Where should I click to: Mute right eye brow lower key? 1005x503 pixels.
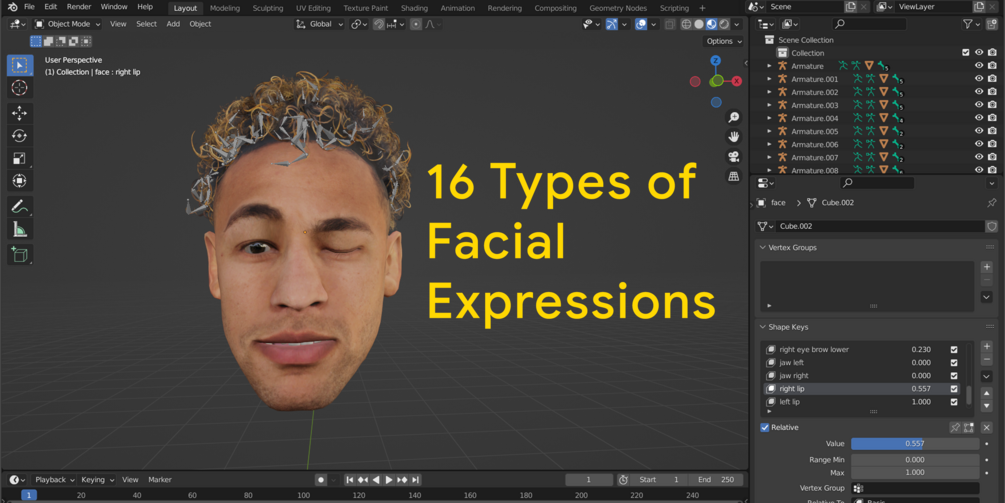pos(954,350)
